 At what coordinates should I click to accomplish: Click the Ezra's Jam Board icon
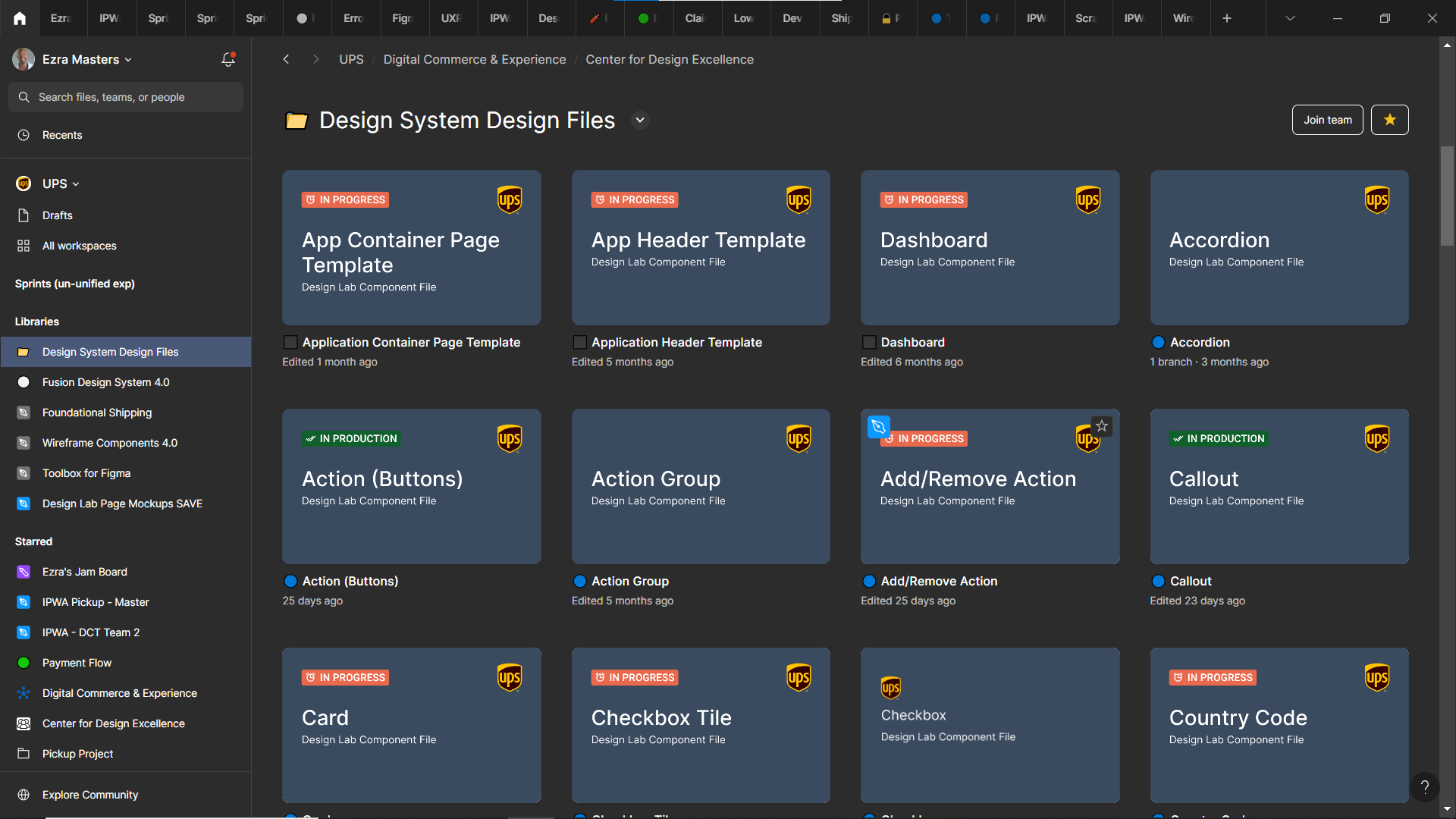click(x=24, y=572)
